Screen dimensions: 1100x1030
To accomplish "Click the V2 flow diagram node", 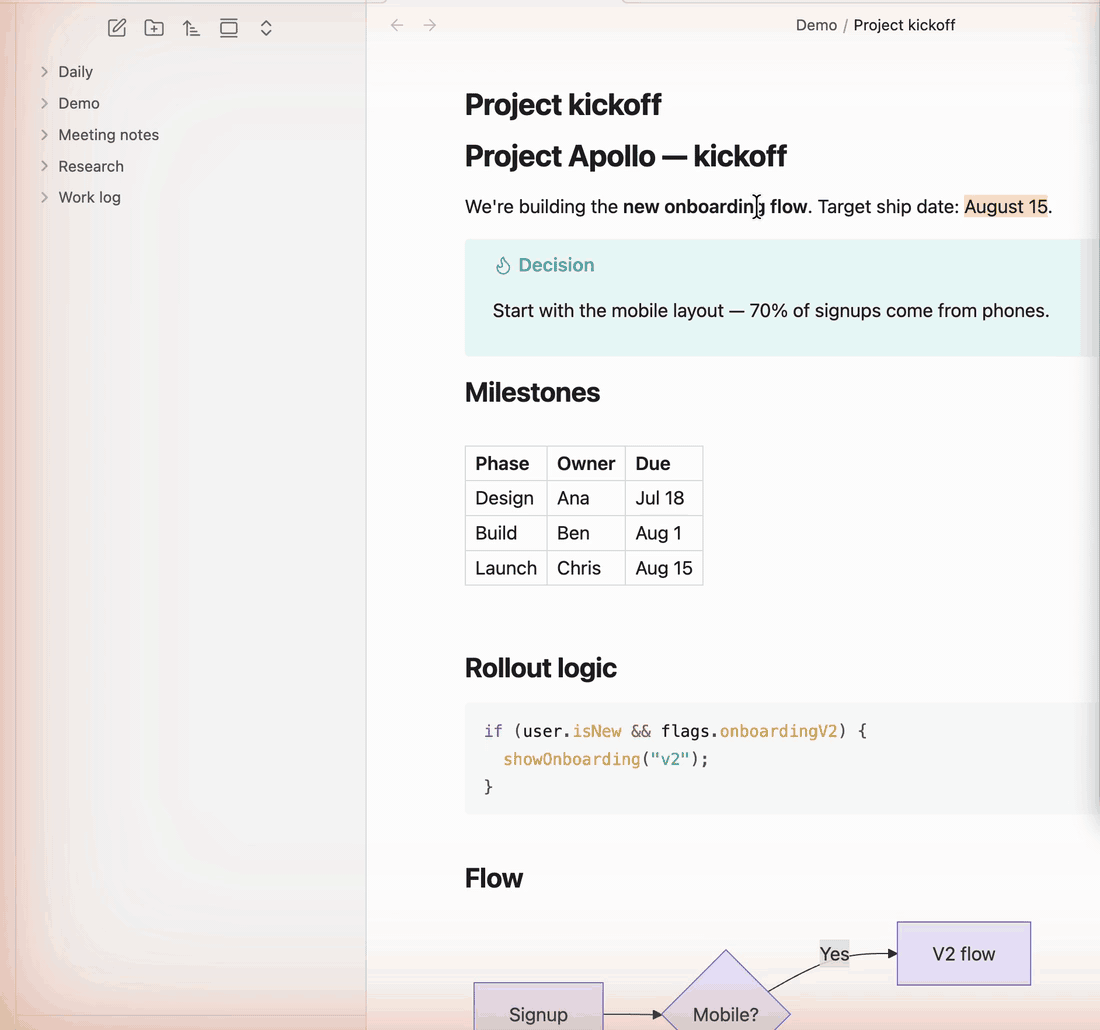I will [x=964, y=954].
